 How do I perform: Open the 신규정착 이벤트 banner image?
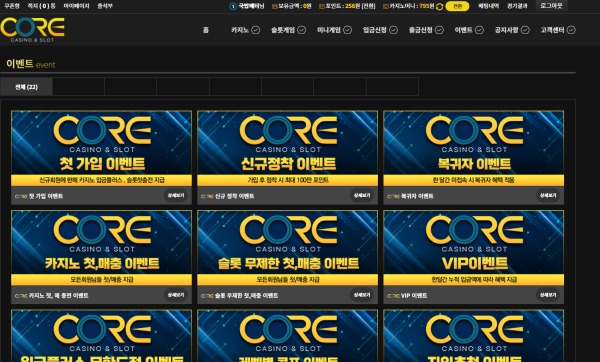(287, 148)
